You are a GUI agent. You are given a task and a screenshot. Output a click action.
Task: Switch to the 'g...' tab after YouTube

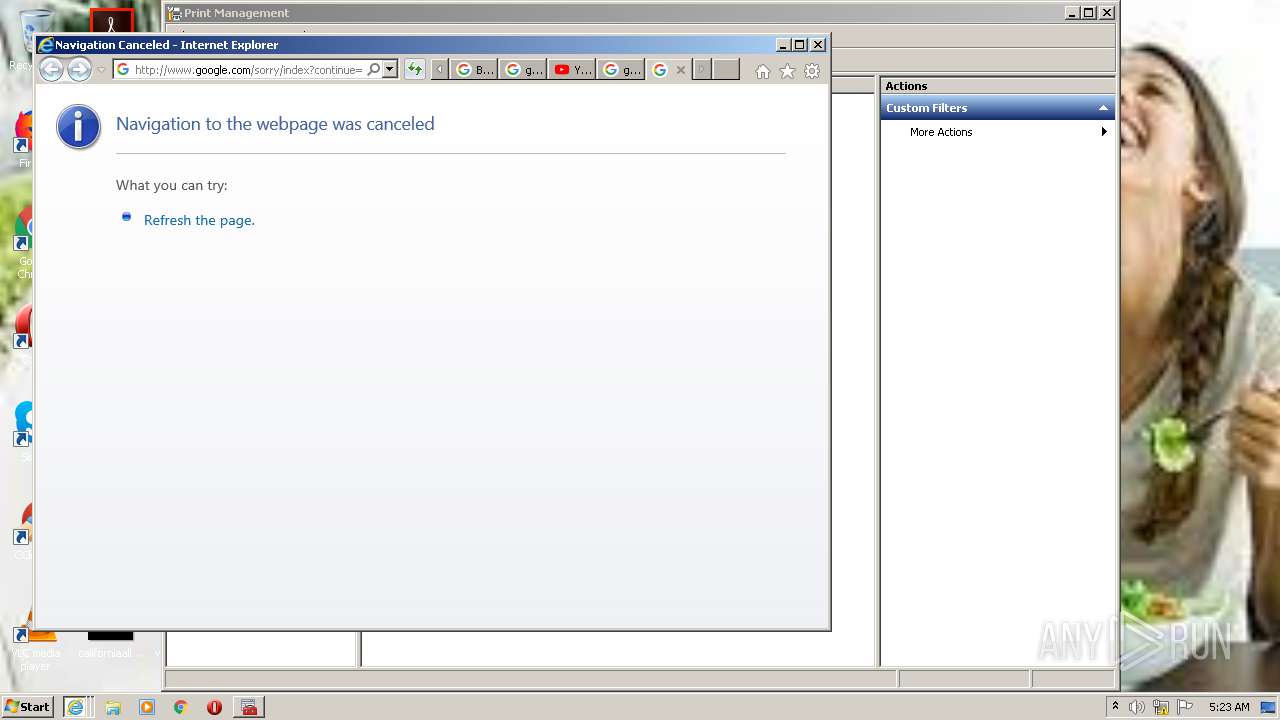[x=621, y=70]
